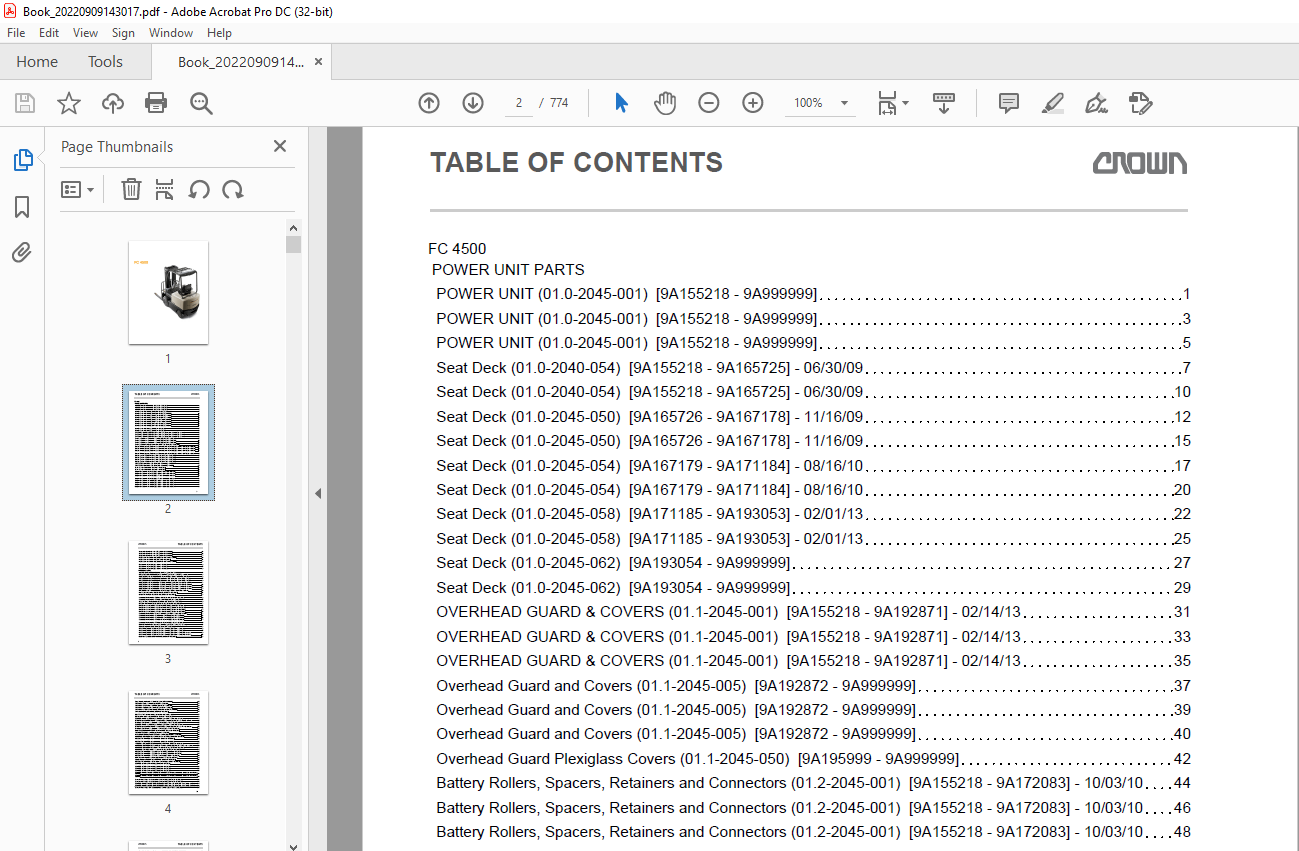The image size is (1299, 851).
Task: Open the Edit menu
Action: [x=49, y=33]
